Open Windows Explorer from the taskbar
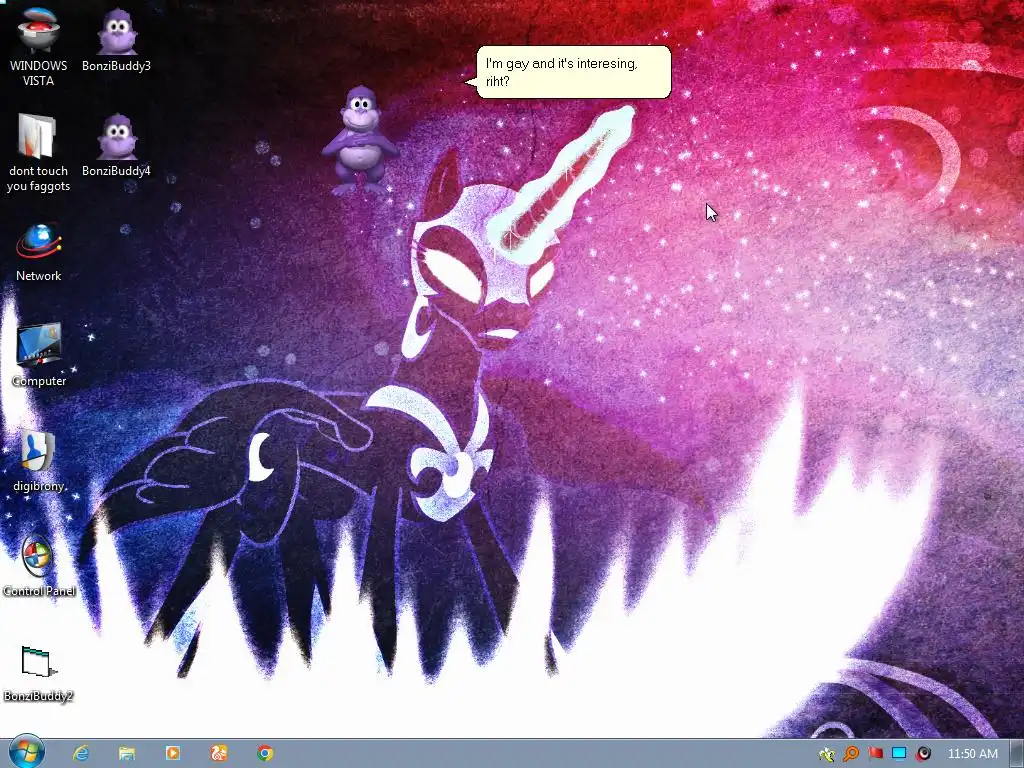The image size is (1024, 768). click(127, 754)
